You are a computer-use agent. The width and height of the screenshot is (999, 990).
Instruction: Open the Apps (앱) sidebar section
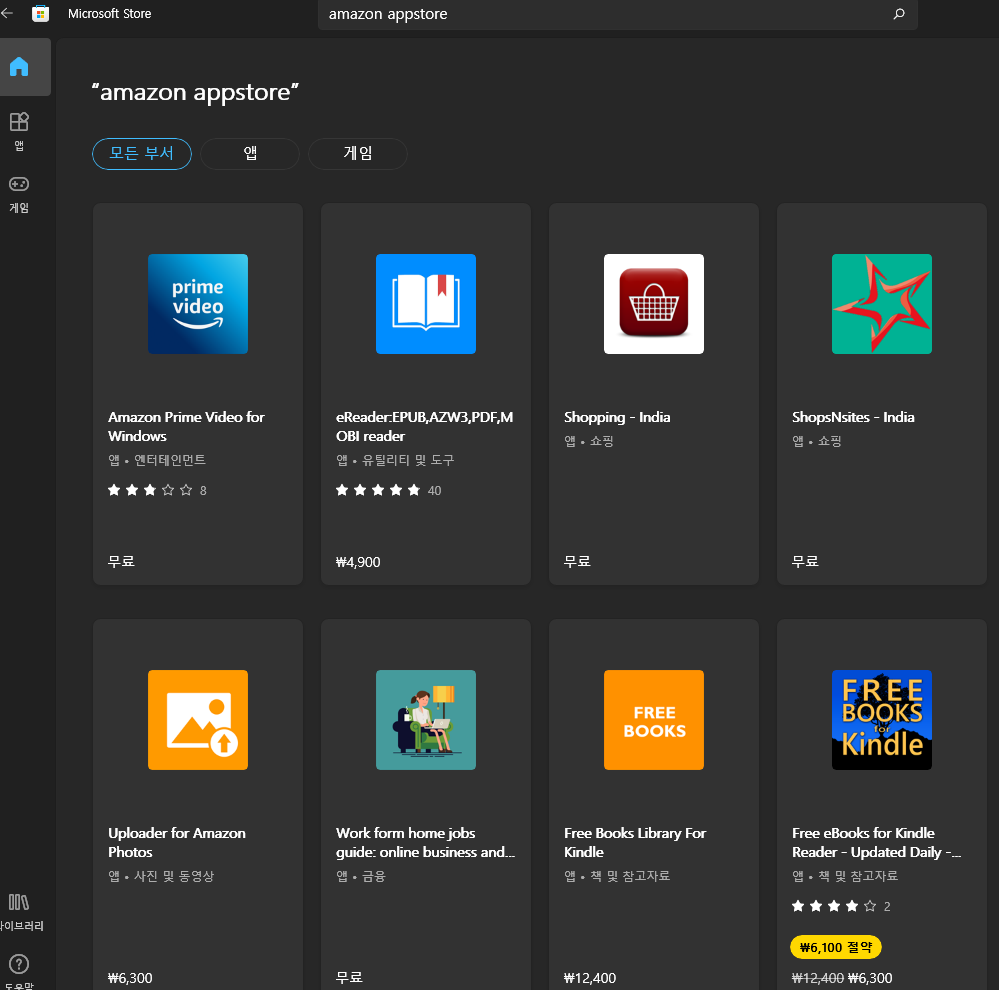(19, 132)
